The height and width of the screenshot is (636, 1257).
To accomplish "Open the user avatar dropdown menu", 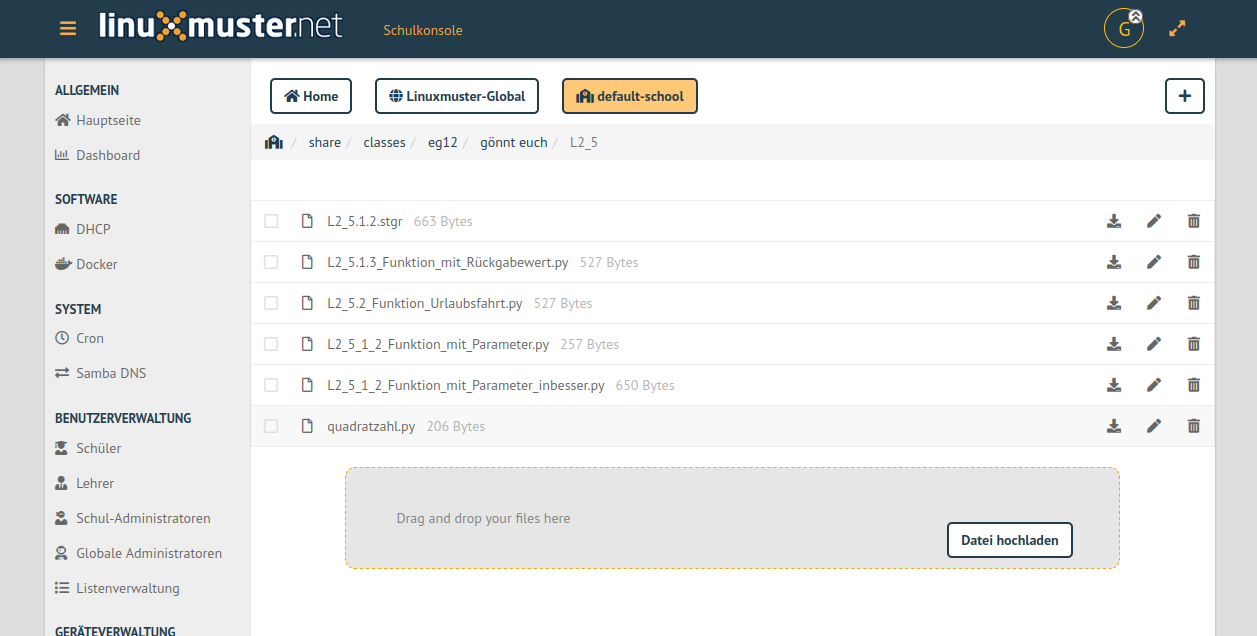I will 1124,29.
